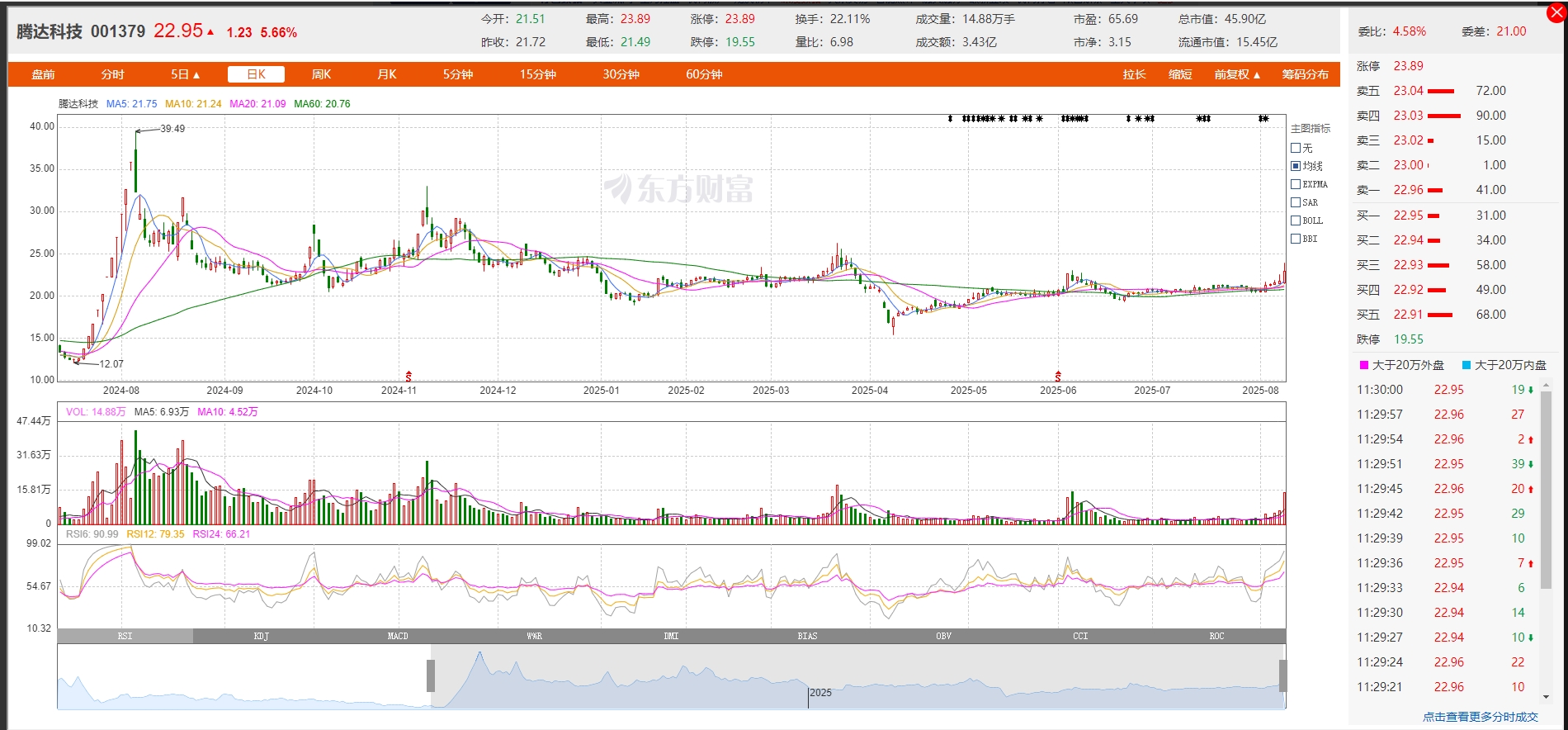Viewport: 1568px width, 730px height.
Task: Click magenta swatch for 大于20万外盘
Action: (x=1364, y=365)
